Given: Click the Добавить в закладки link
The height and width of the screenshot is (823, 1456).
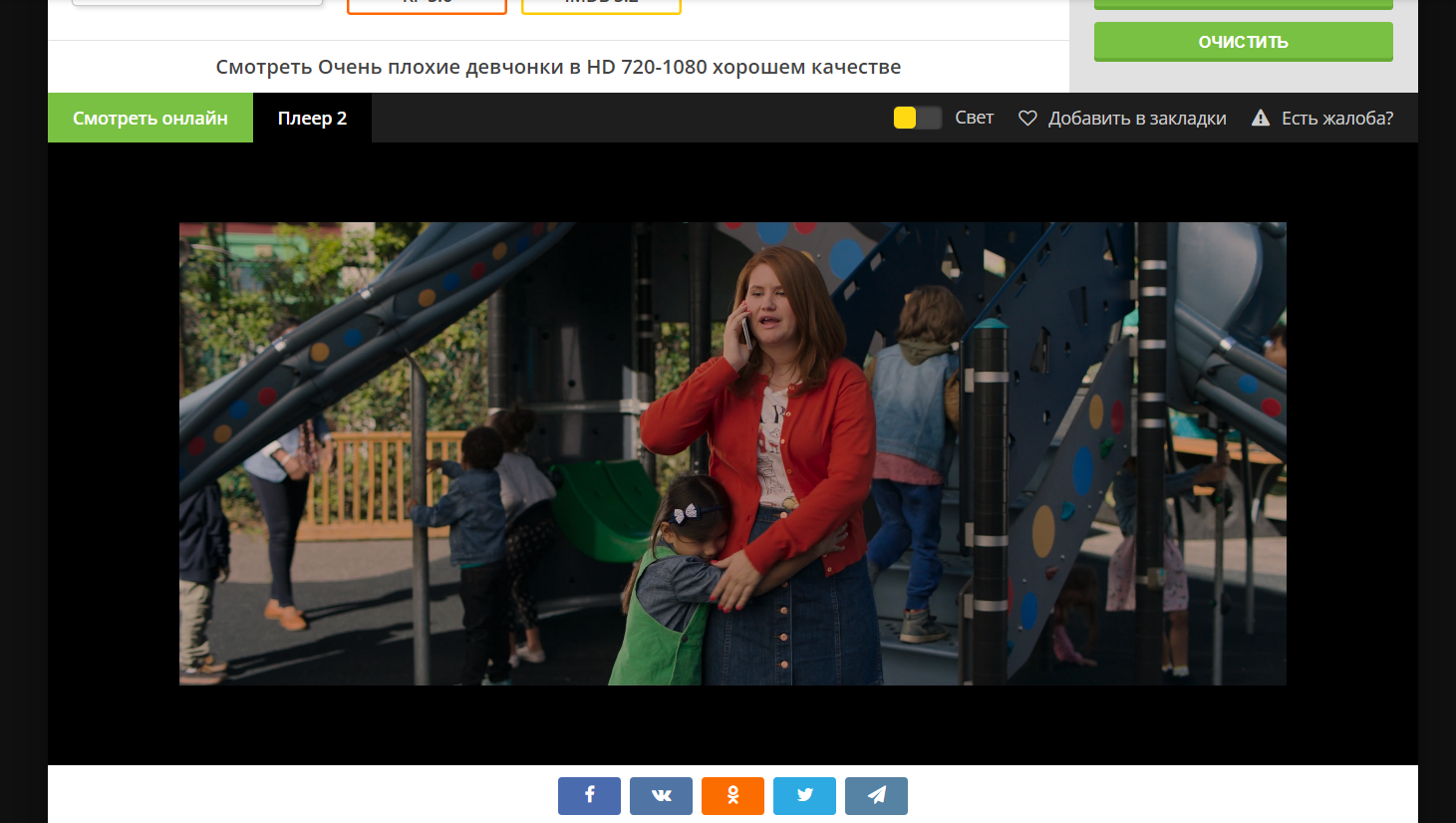Looking at the screenshot, I should [1137, 118].
